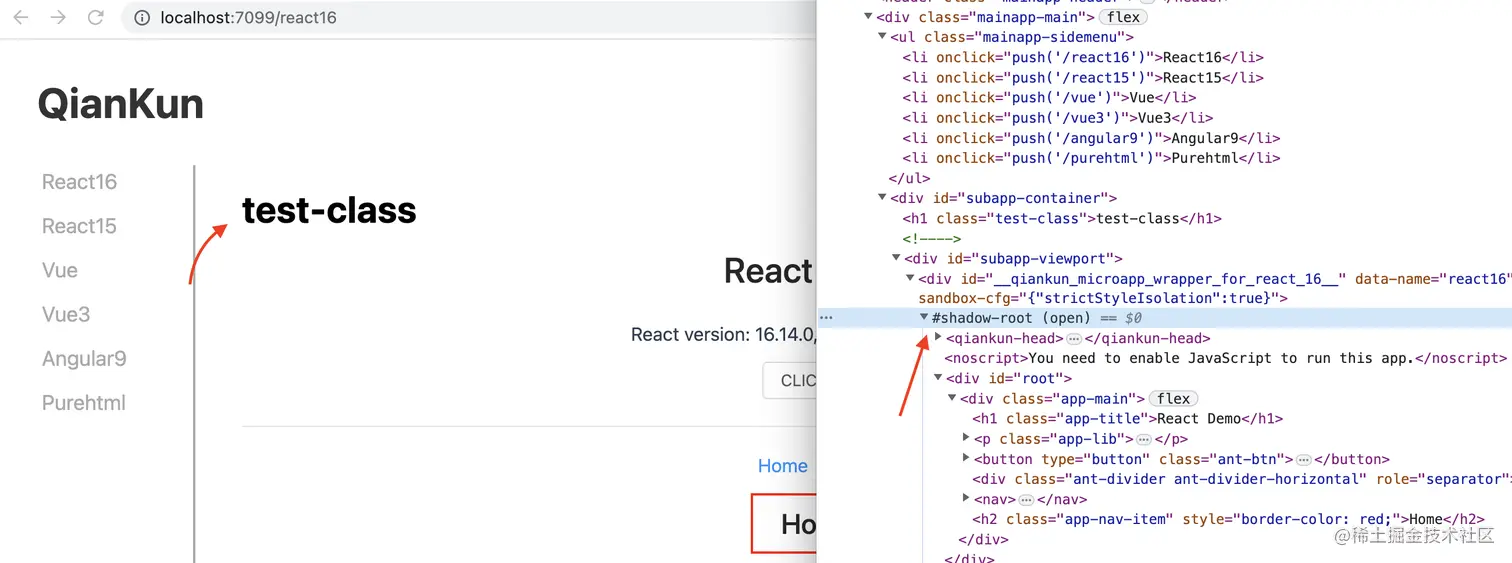Collapse the subapp-viewport div node
1512x563 pixels.
point(896,258)
